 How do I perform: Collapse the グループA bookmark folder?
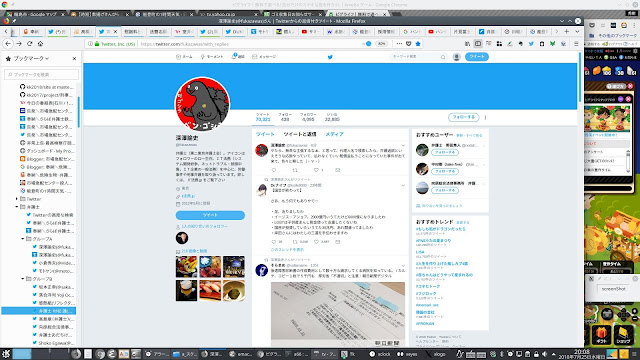[23, 239]
